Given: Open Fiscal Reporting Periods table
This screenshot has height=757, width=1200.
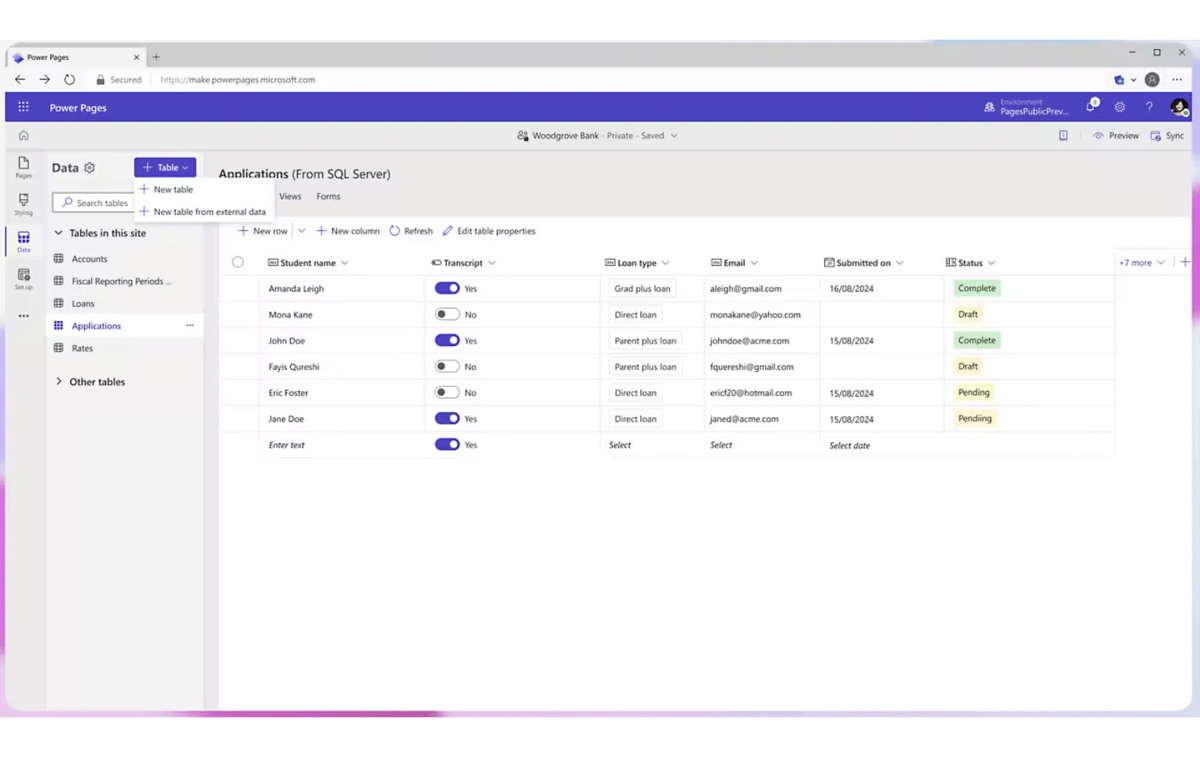Looking at the screenshot, I should click(x=124, y=281).
